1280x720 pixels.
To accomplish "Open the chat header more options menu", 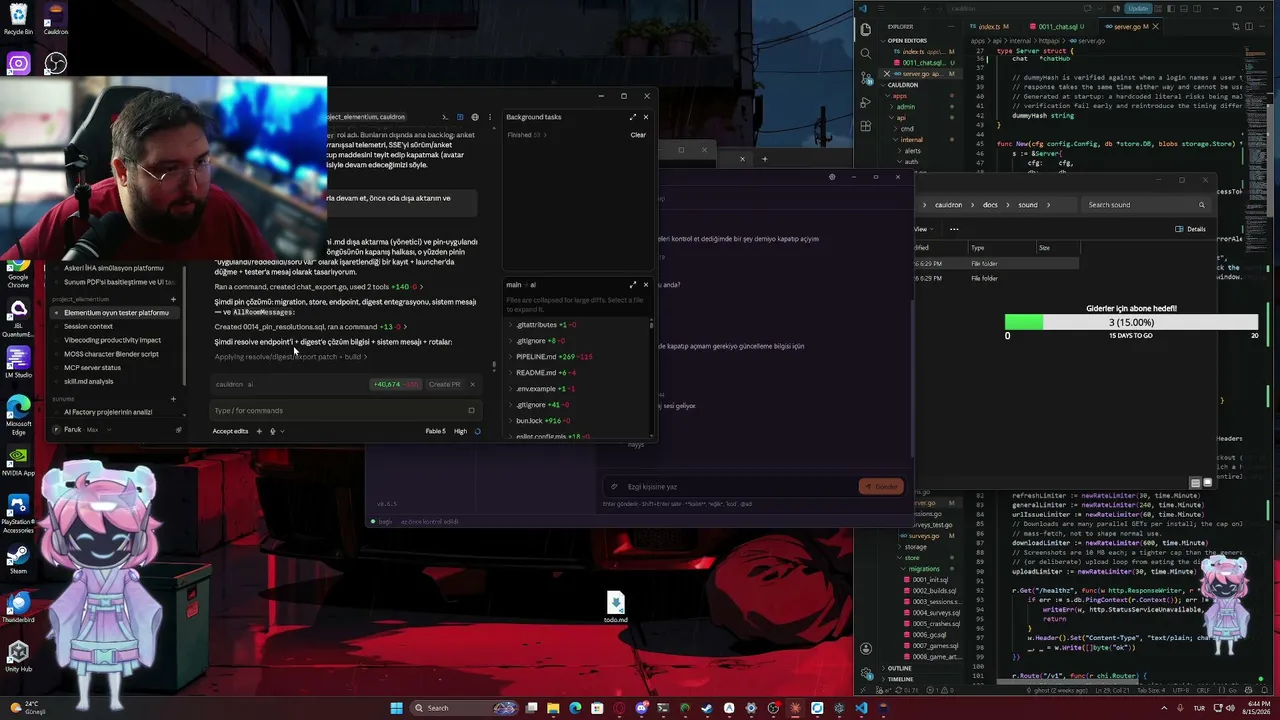I will pos(489,117).
